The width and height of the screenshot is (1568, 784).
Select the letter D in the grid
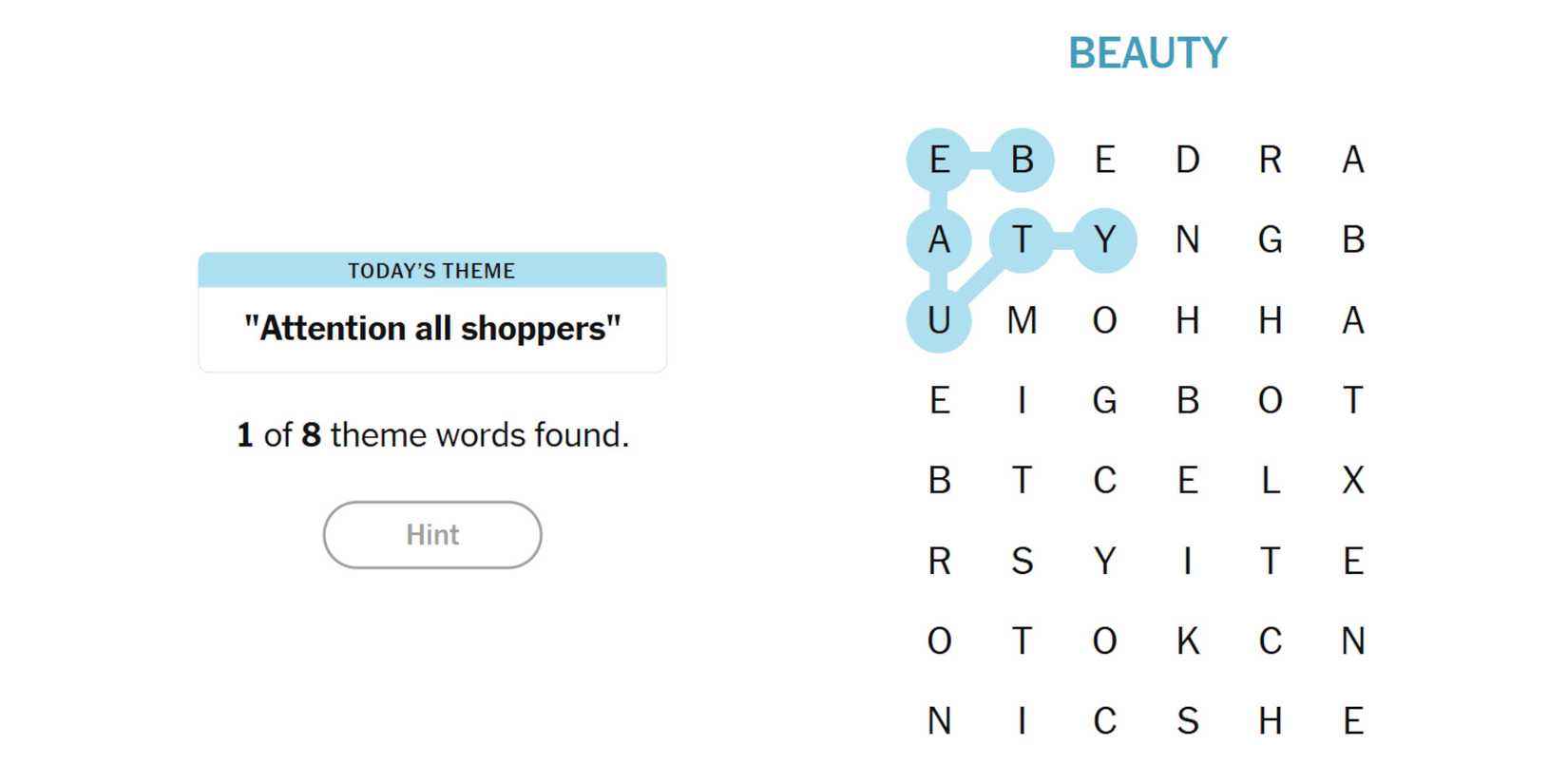point(1187,160)
